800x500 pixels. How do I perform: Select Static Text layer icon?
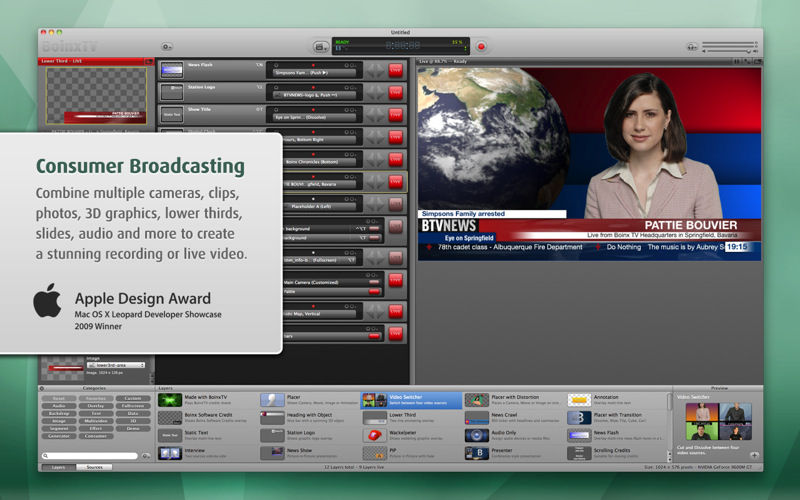click(x=170, y=436)
